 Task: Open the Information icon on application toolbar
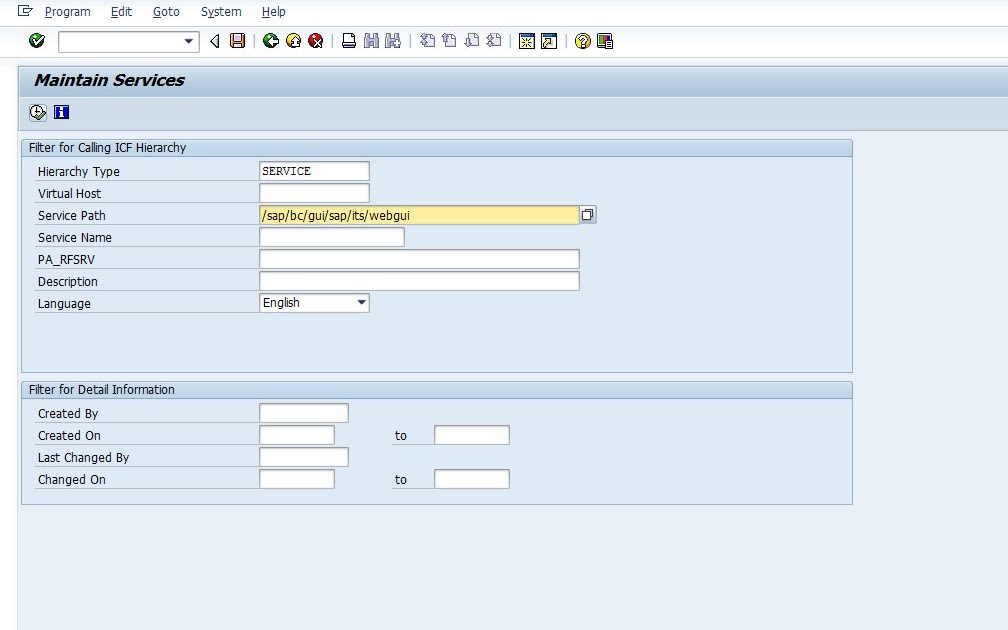(60, 112)
